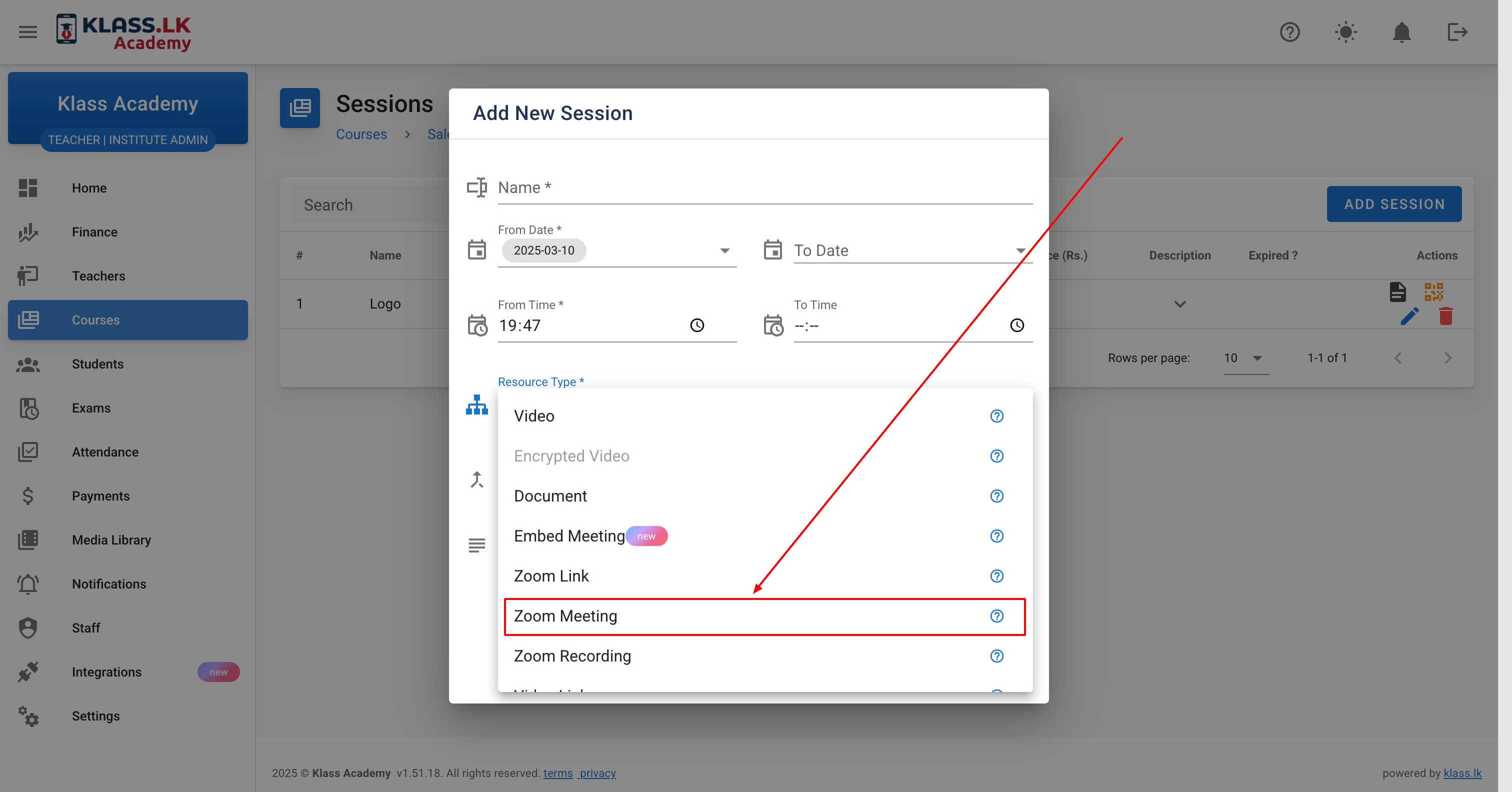This screenshot has height=792, width=1512.
Task: Click help icon next to Zoom Meeting
Action: click(x=996, y=616)
